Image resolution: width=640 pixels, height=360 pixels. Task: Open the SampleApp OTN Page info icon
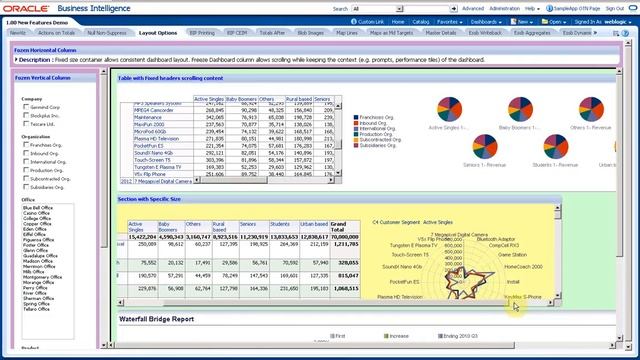pyautogui.click(x=549, y=9)
